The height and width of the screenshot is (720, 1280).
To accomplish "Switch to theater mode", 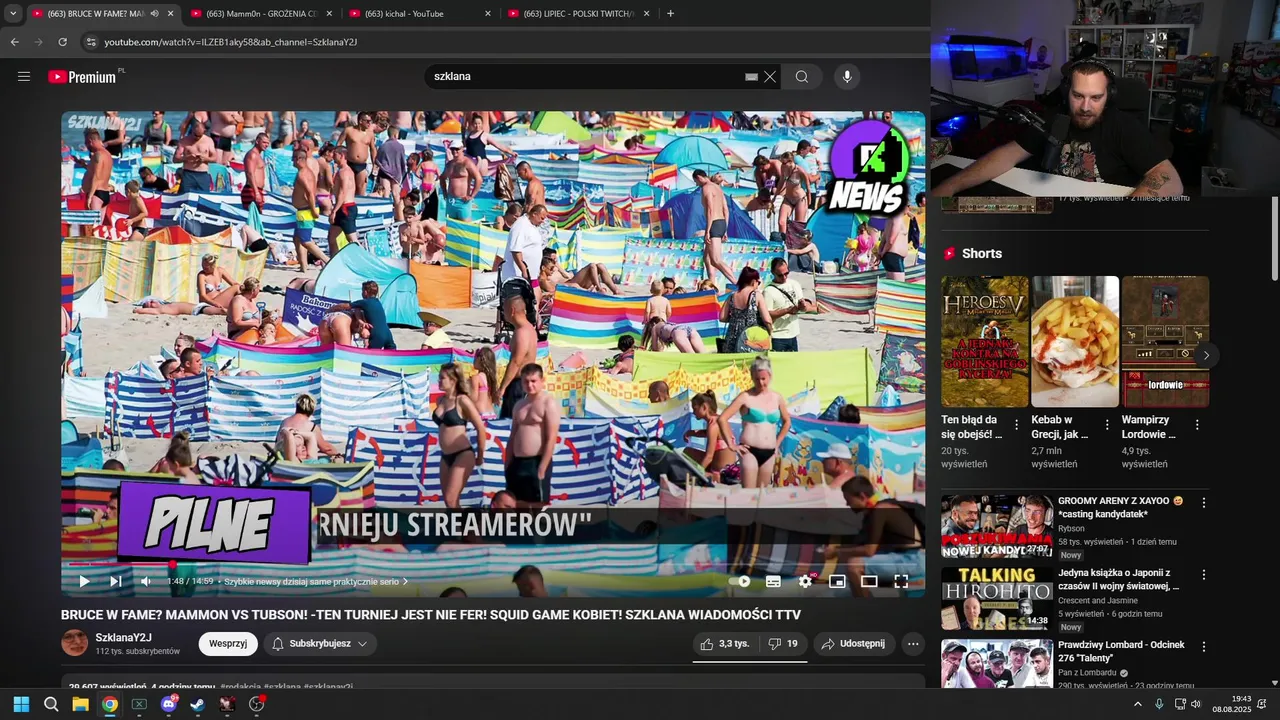I will pos(869,581).
